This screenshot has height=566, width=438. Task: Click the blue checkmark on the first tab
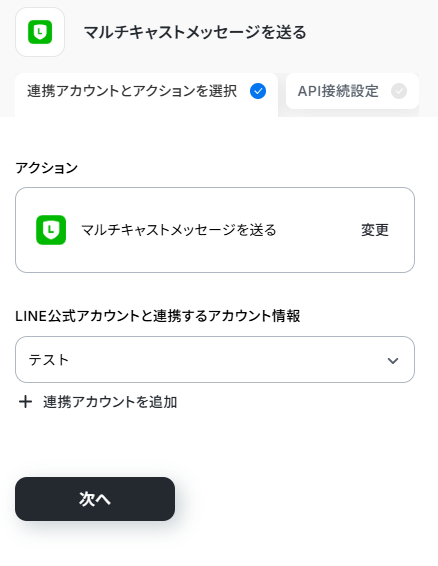click(x=258, y=91)
